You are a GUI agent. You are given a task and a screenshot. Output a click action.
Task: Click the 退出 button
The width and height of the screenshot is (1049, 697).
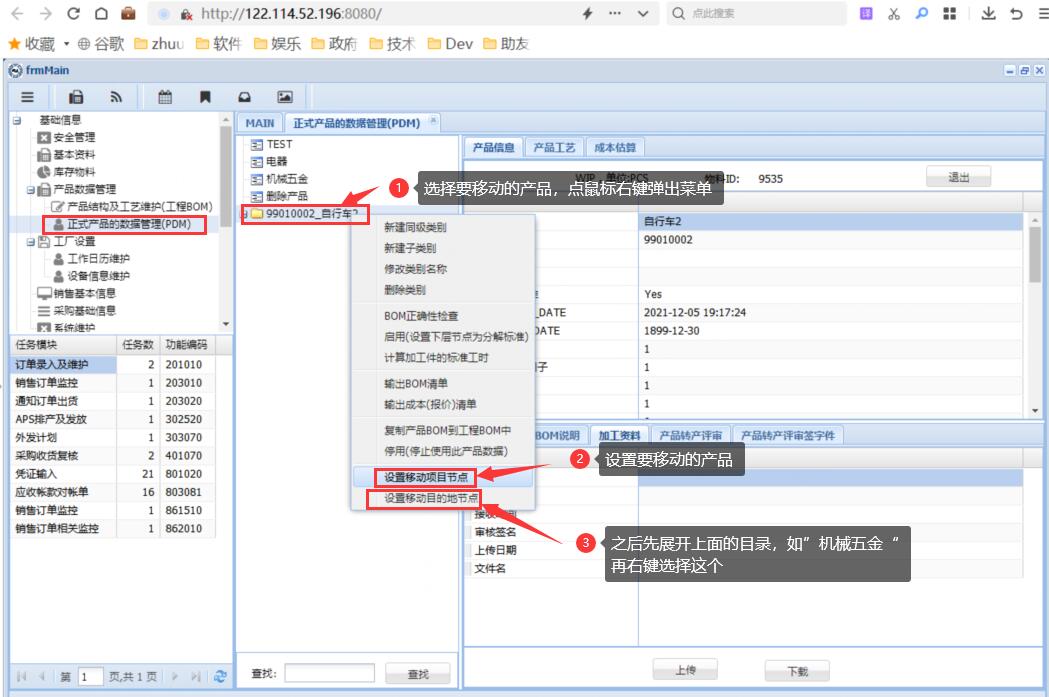(x=958, y=177)
